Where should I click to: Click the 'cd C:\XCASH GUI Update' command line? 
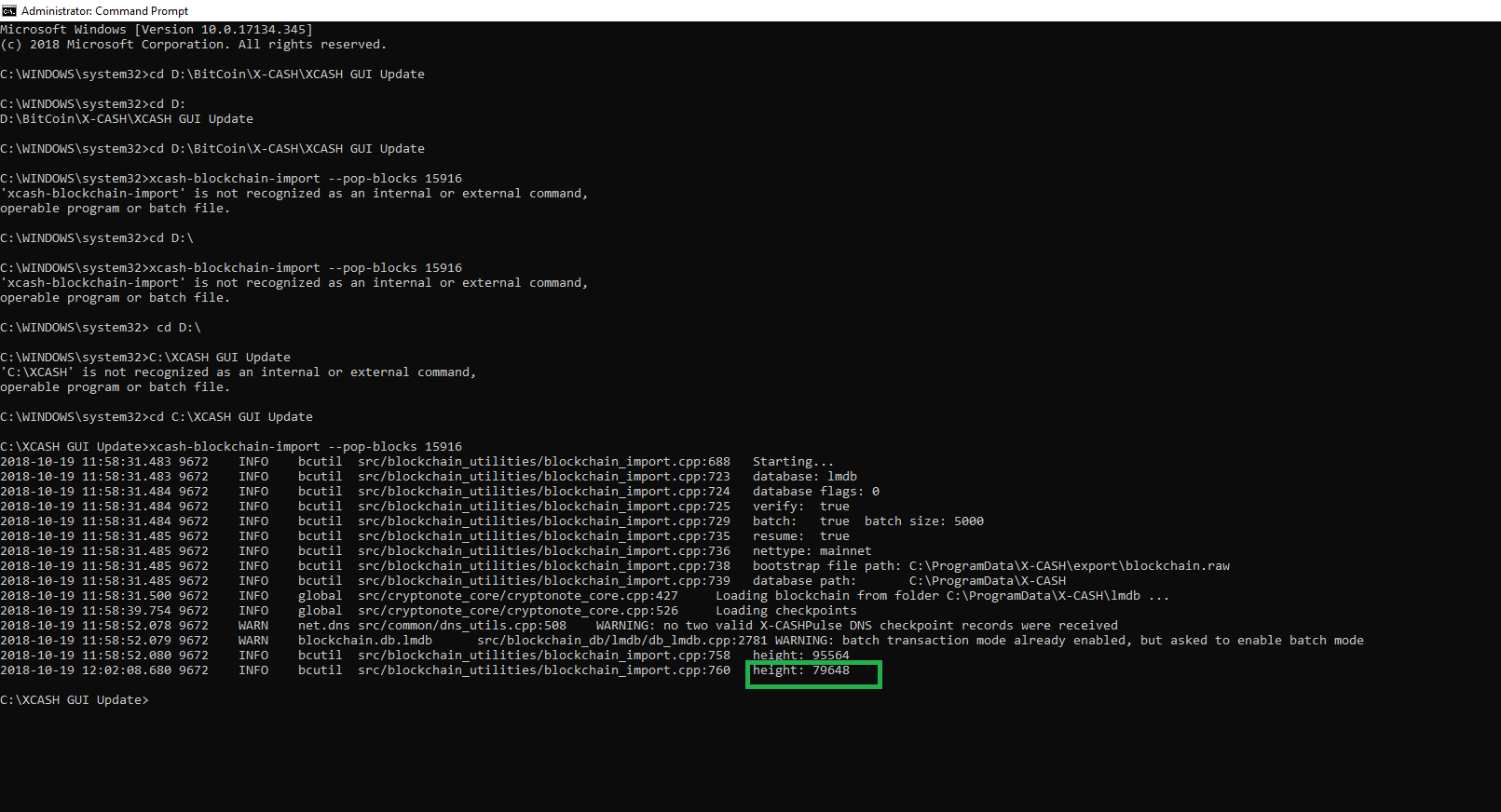tap(157, 417)
